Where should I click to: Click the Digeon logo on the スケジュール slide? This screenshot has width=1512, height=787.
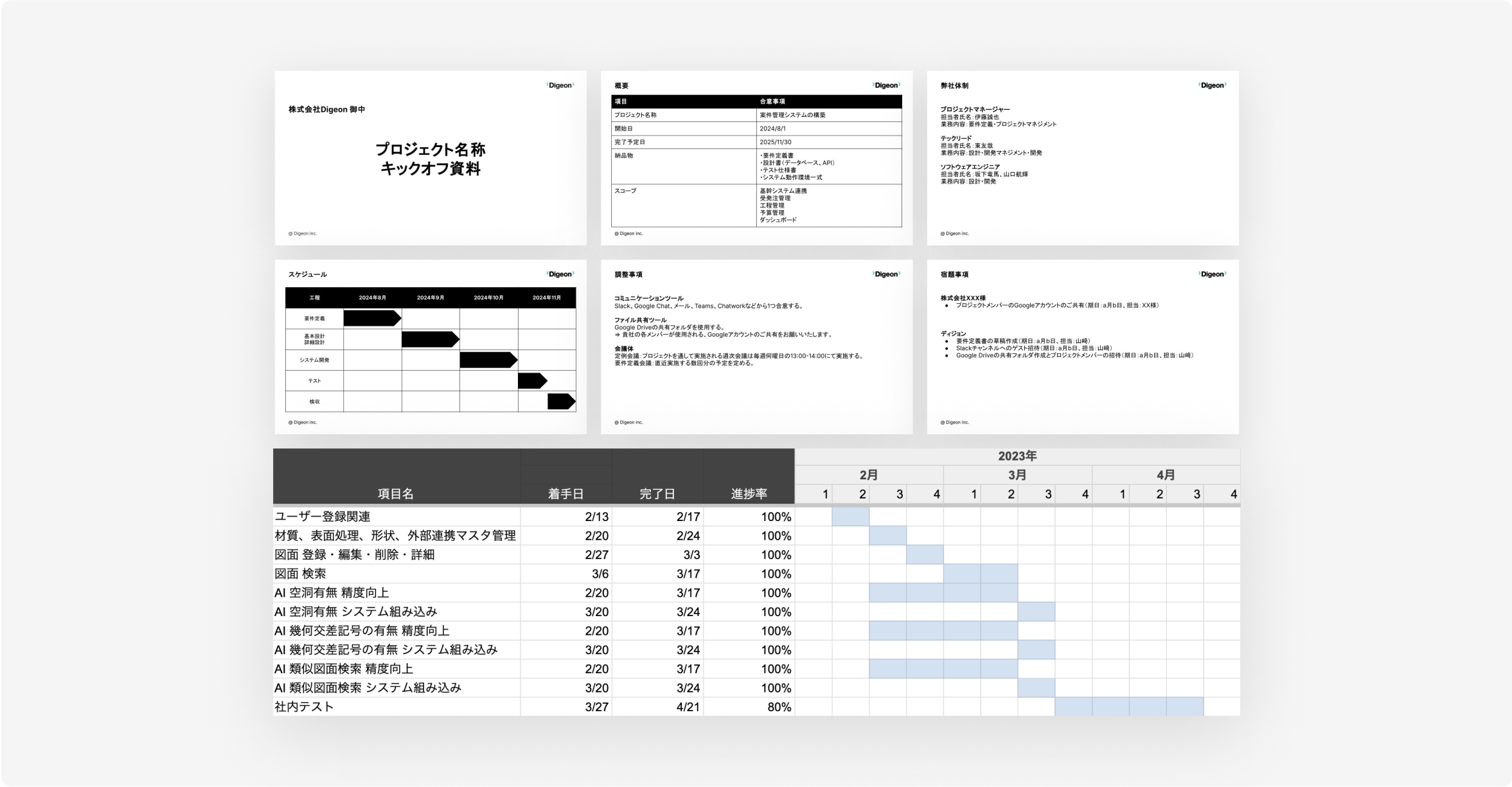point(560,274)
